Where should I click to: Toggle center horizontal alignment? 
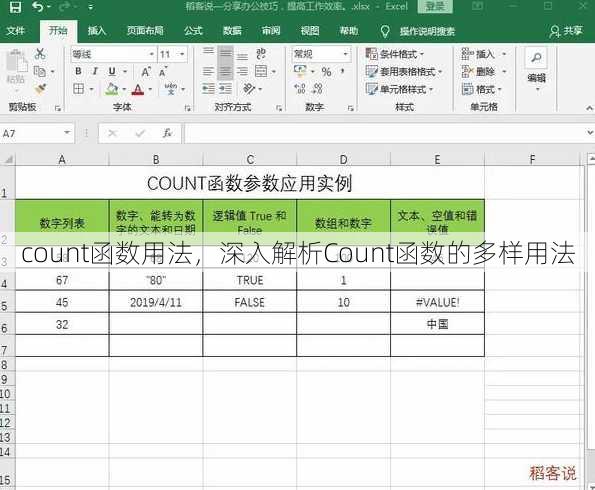tap(225, 71)
